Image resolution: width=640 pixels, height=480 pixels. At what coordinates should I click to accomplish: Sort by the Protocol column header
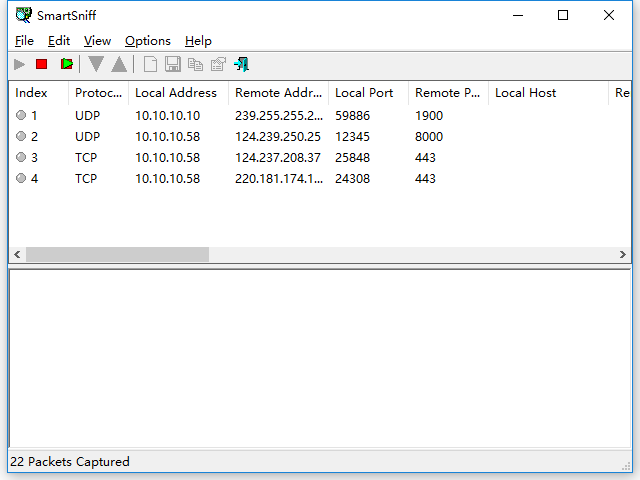coord(98,93)
